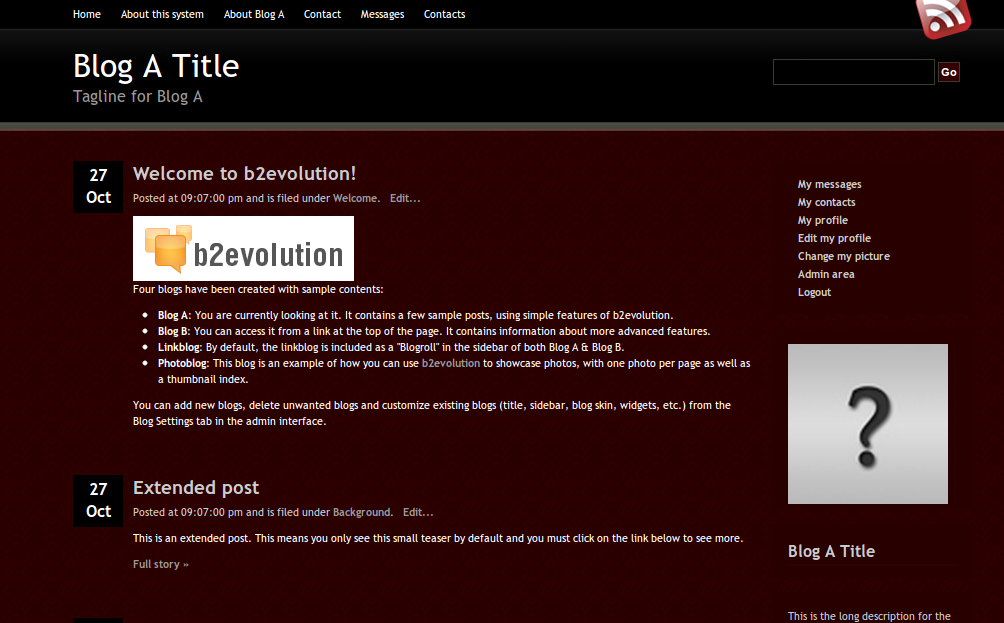1004x623 pixels.
Task: Go to Home in top navigation
Action: point(86,14)
